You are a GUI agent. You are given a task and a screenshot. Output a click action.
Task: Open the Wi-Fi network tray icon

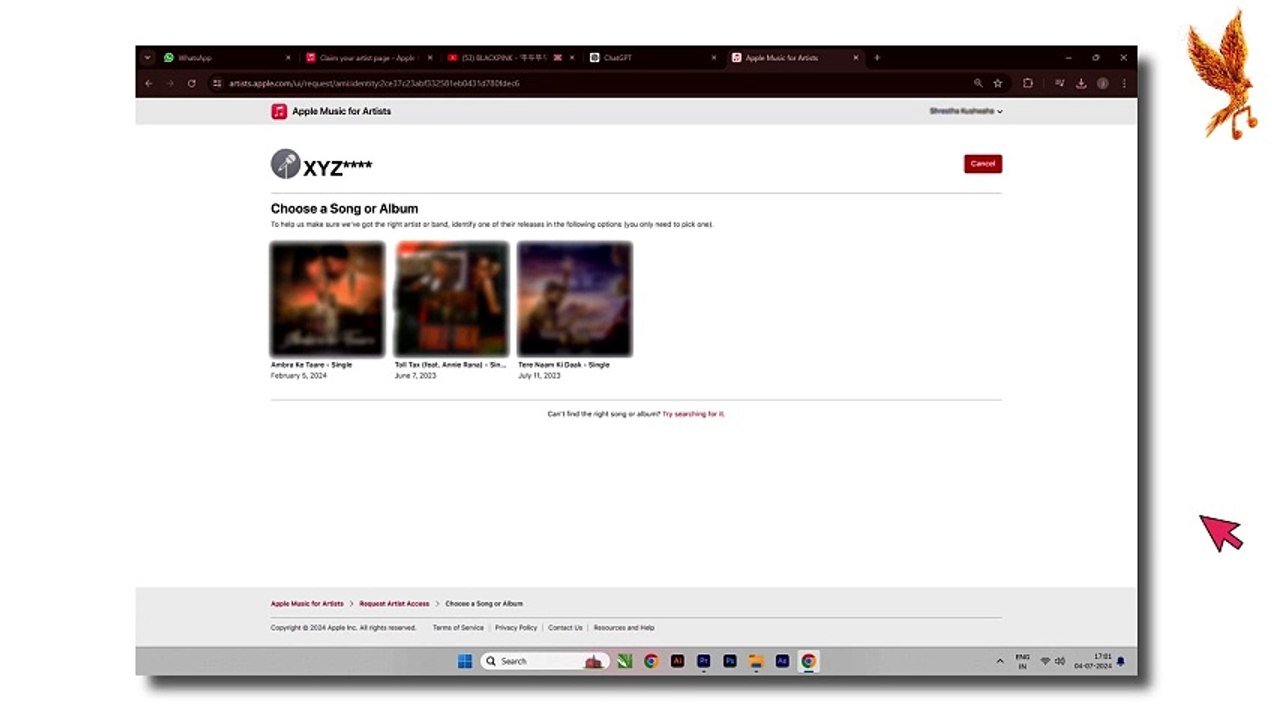[x=1045, y=661]
